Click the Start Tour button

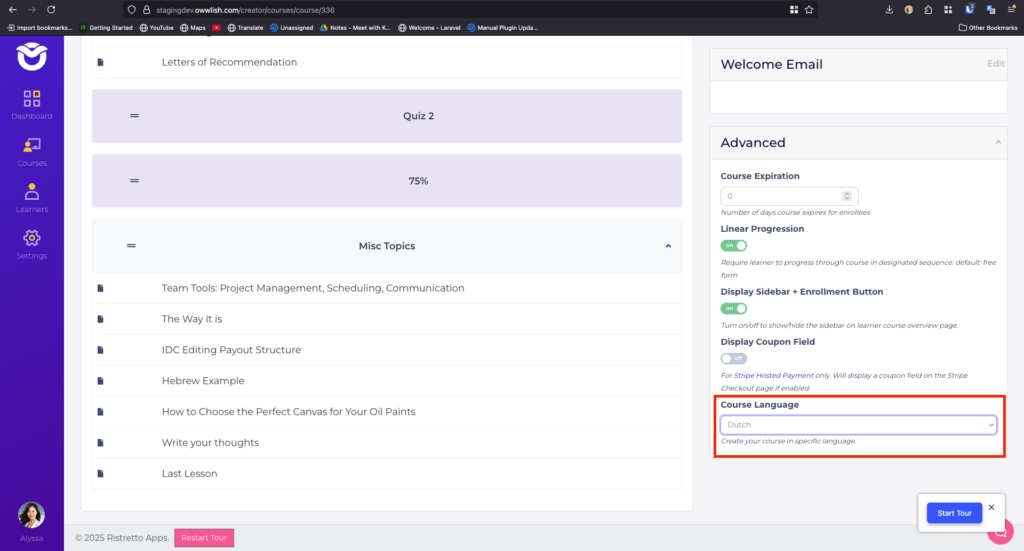point(954,513)
